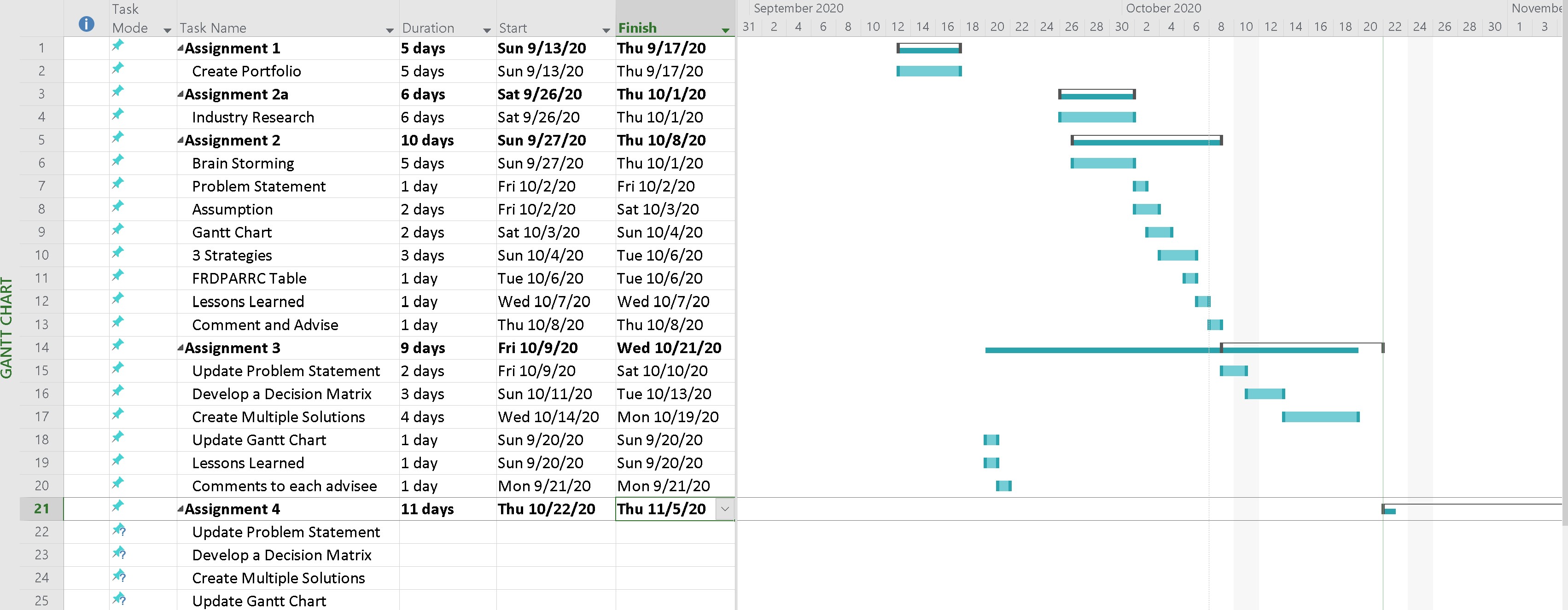The height and width of the screenshot is (610, 1568).
Task: Click task mode pin for Comments to each advisee
Action: click(117, 483)
